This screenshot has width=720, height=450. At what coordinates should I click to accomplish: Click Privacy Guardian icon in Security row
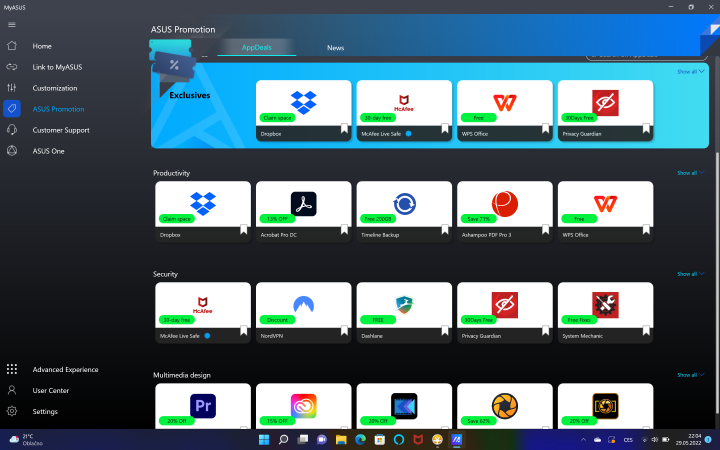click(x=505, y=304)
